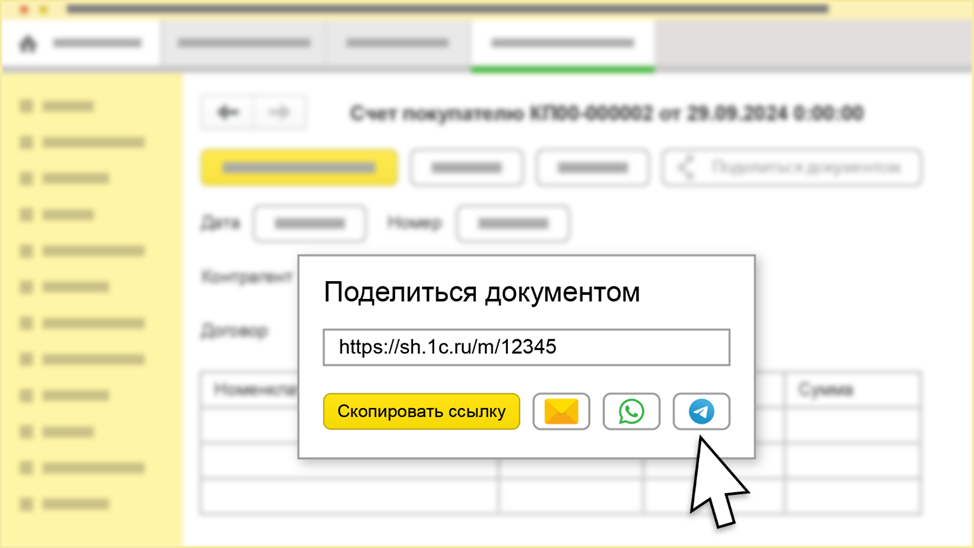
Task: Click the bottommost sidebar menu item icon
Action: [27, 504]
